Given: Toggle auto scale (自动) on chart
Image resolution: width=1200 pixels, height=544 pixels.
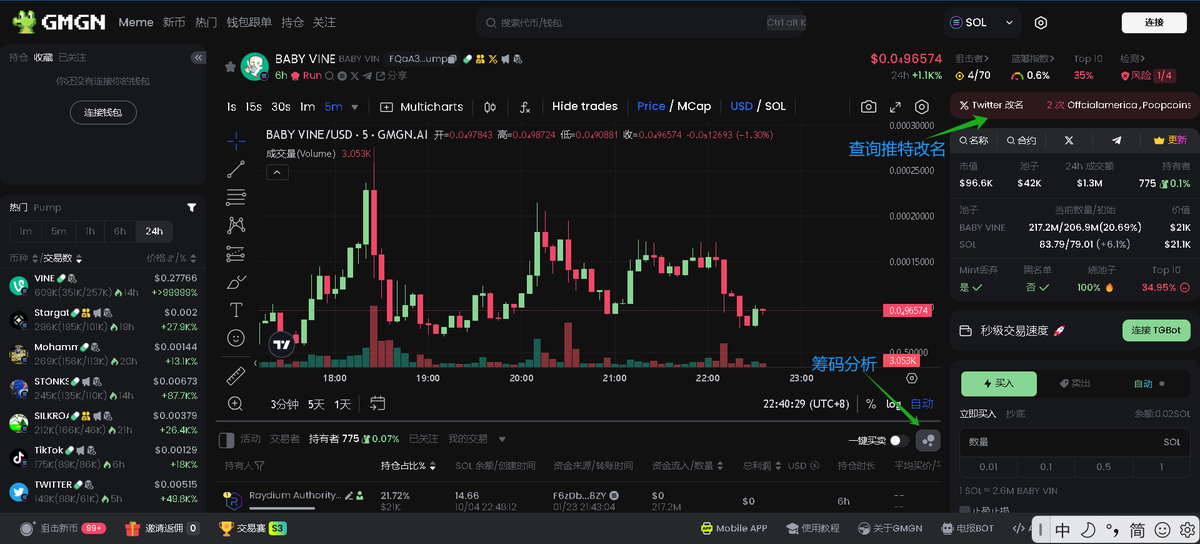Looking at the screenshot, I should (x=922, y=404).
